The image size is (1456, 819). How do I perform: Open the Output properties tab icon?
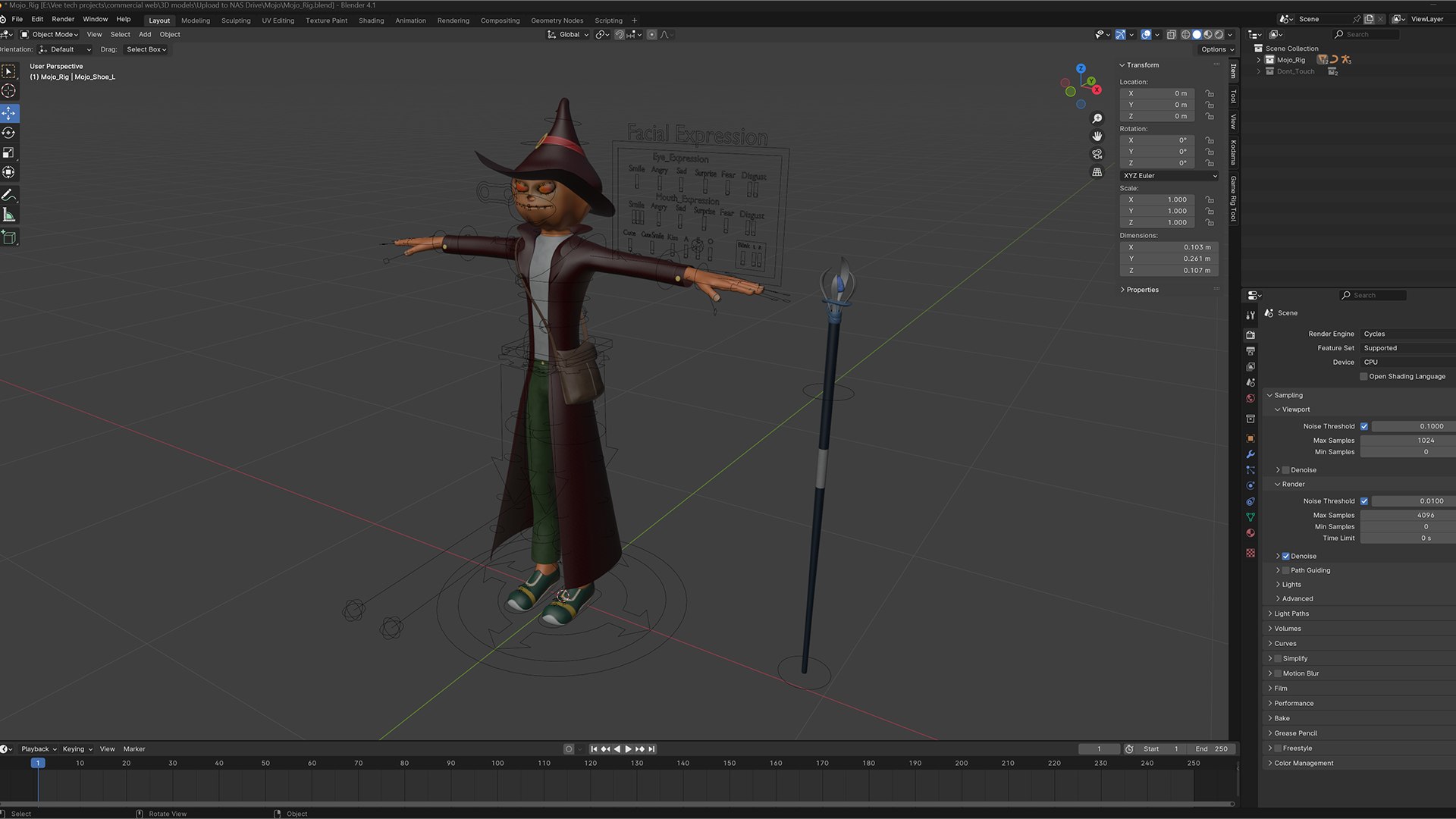[x=1250, y=351]
